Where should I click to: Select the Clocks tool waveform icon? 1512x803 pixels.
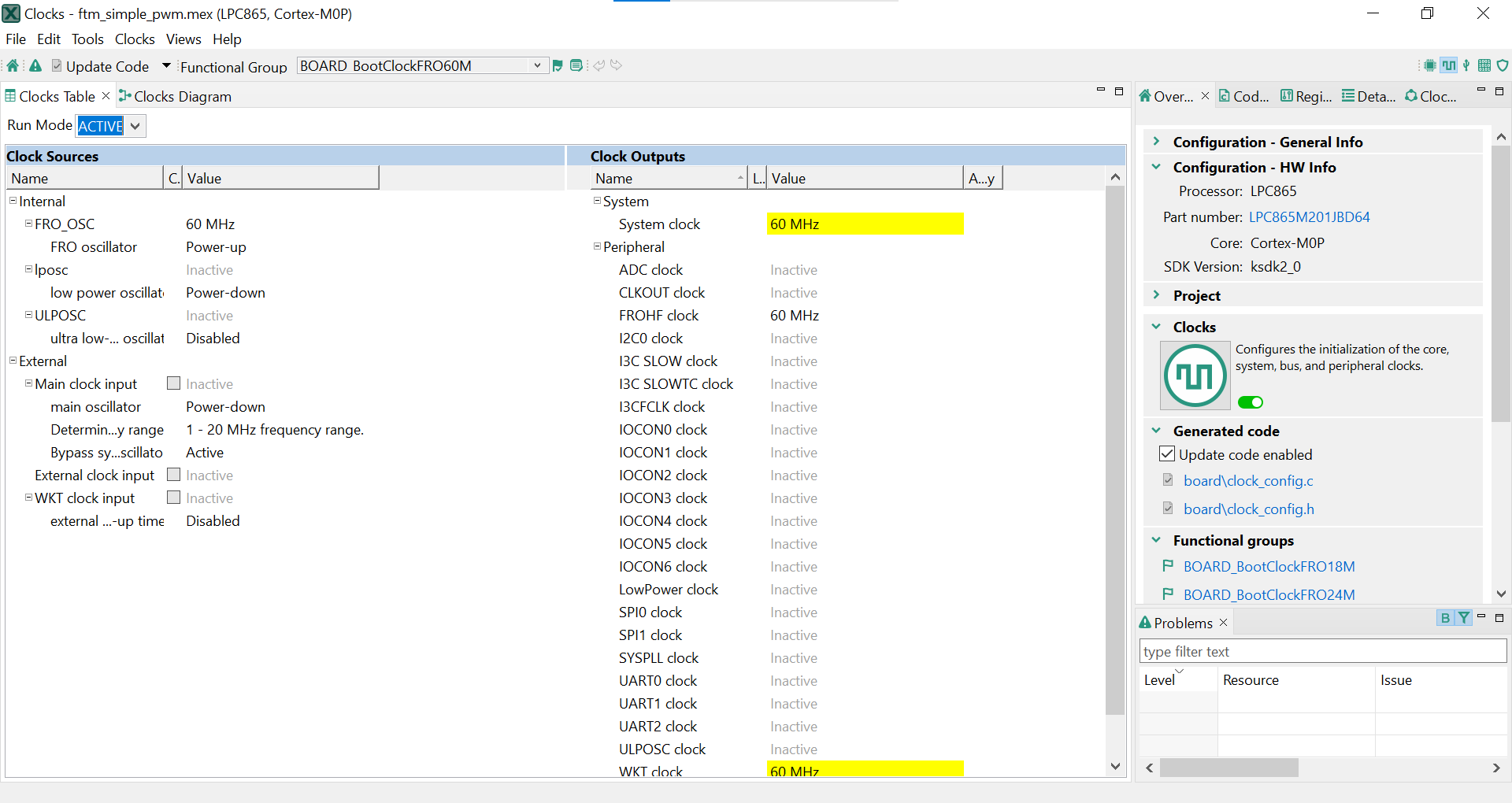pos(1449,66)
